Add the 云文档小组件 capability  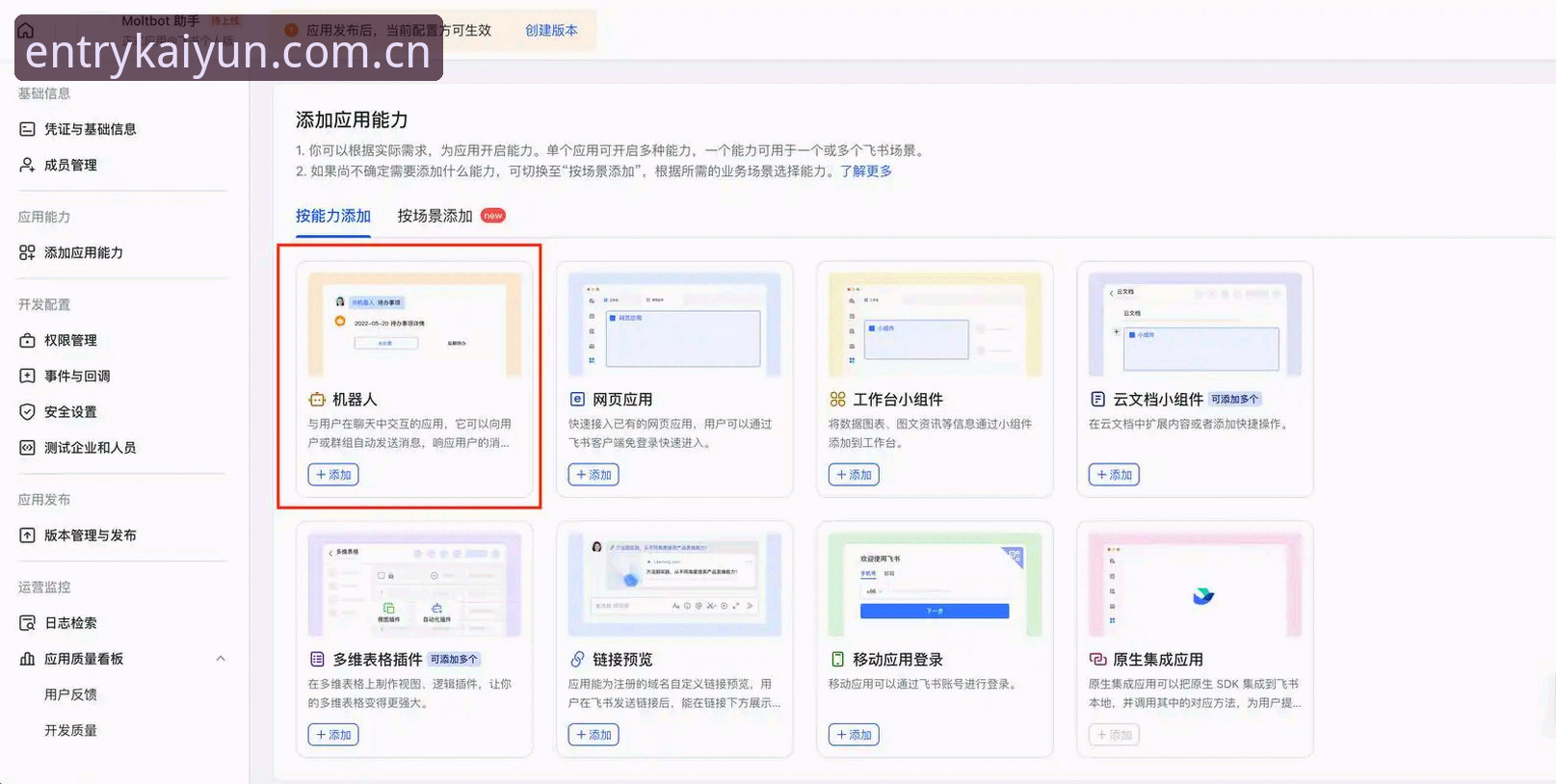click(1114, 475)
